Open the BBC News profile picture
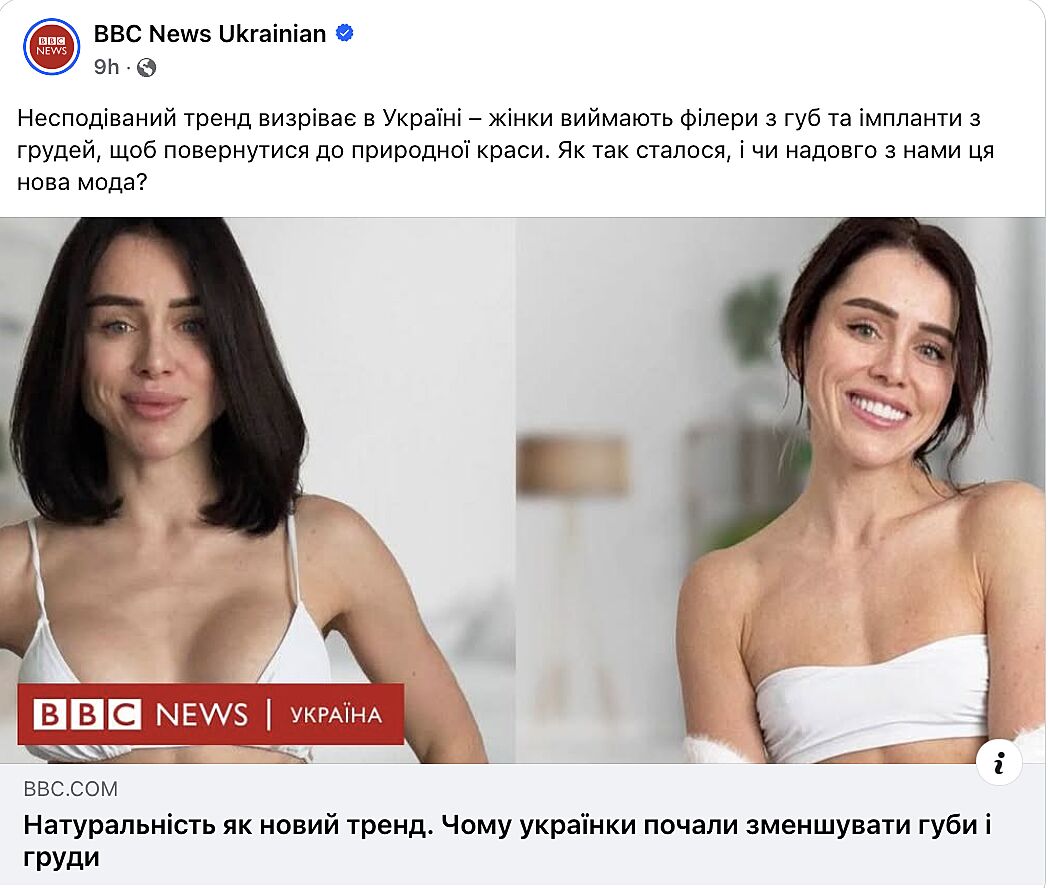Screen dimensions: 1050x888 52,47
